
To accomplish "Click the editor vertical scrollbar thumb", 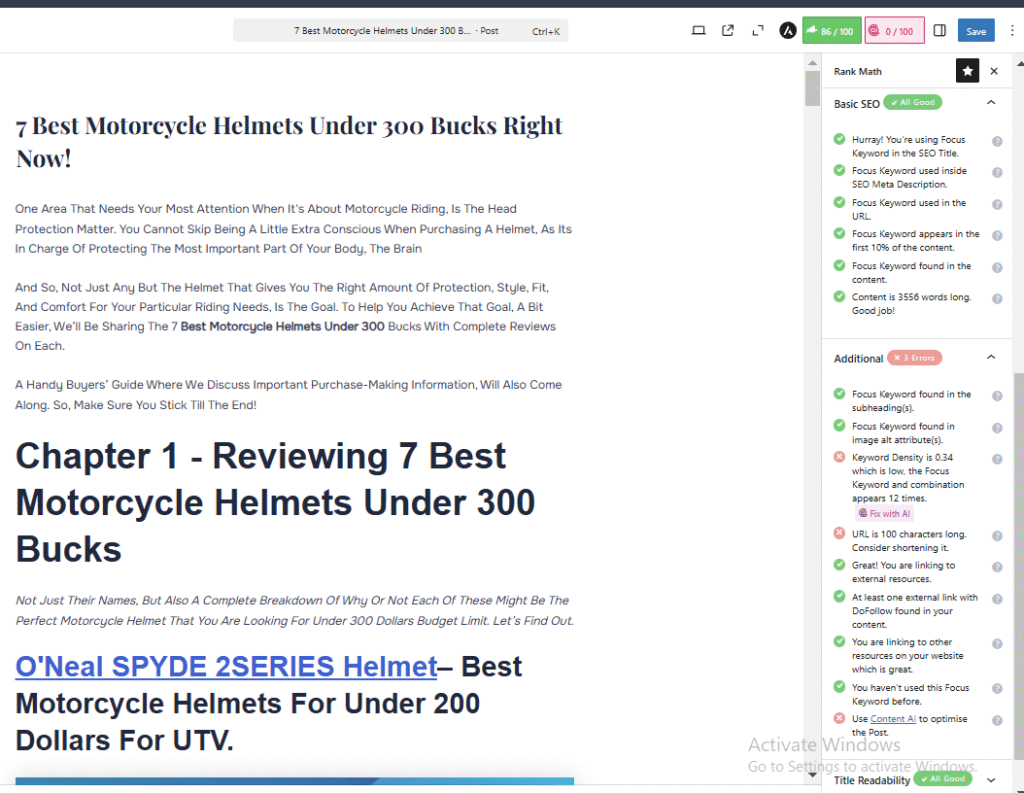I will click(x=812, y=88).
